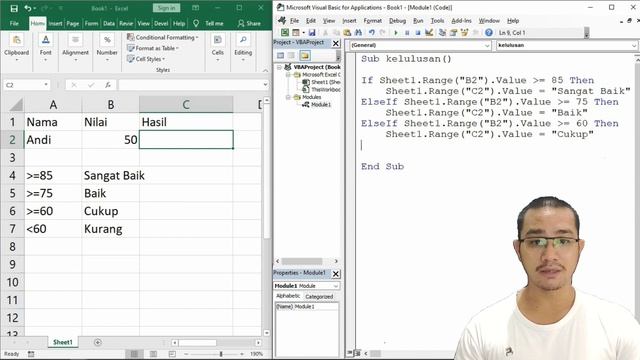
Task: Open Object Browser from VBA toolbar
Action: pyautogui.click(x=464, y=33)
